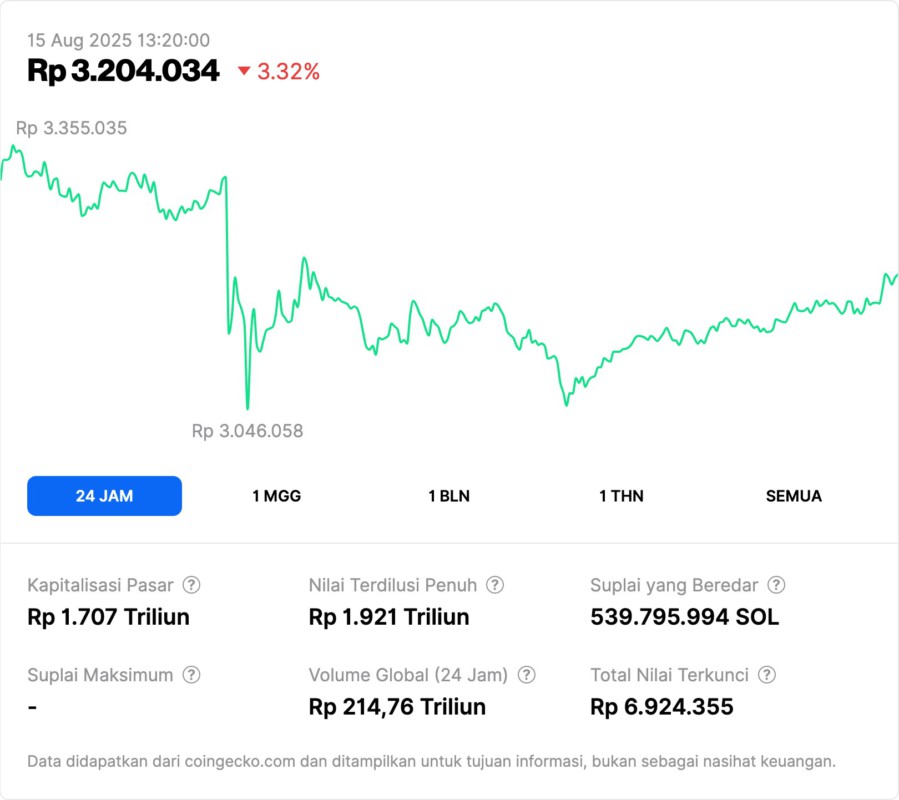This screenshot has width=899, height=800.
Task: Click help icon beside Total Nilai Terkunci
Action: pos(767,675)
